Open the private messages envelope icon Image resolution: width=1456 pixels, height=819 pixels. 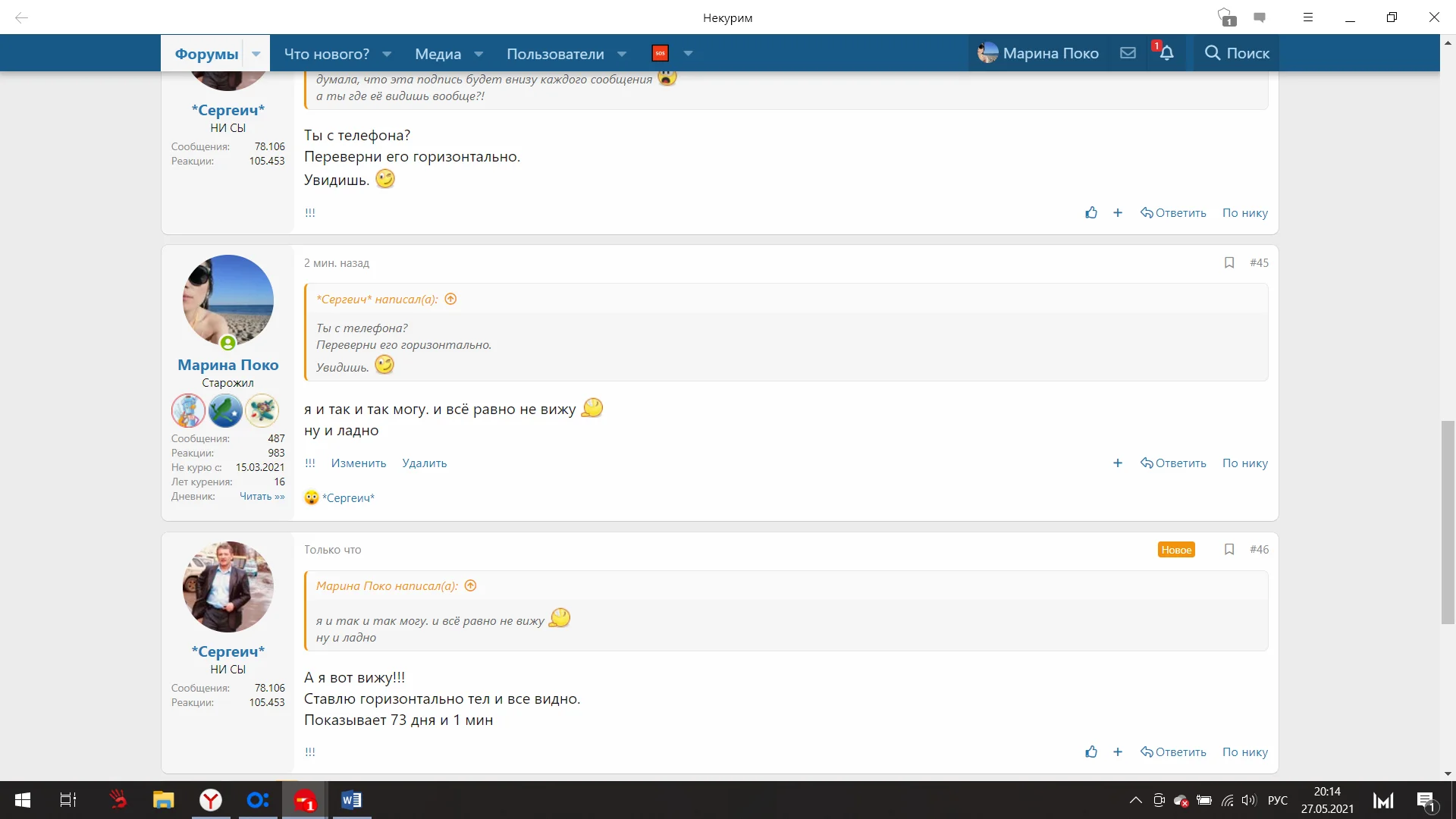[1128, 53]
